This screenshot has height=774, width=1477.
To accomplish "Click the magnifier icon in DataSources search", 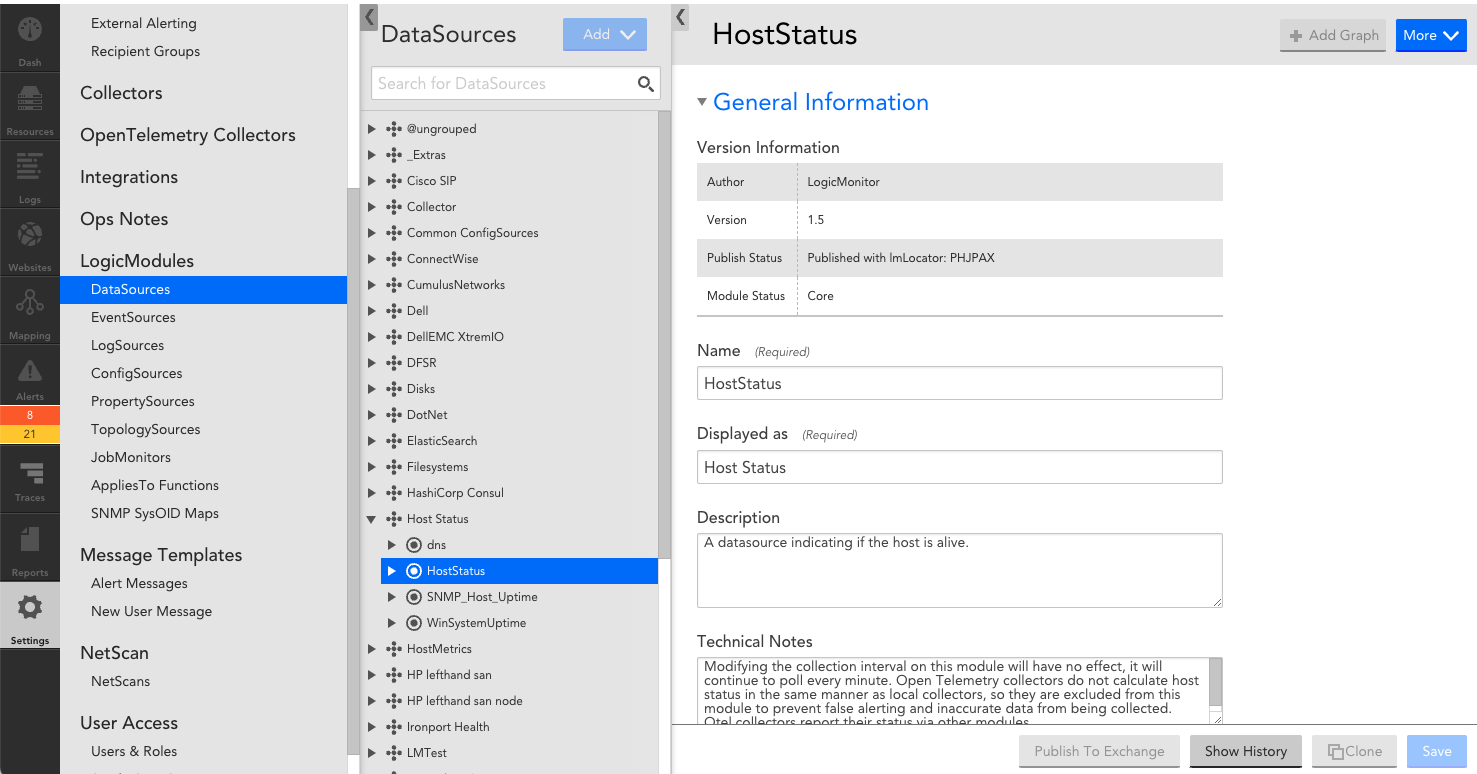I will pos(646,84).
